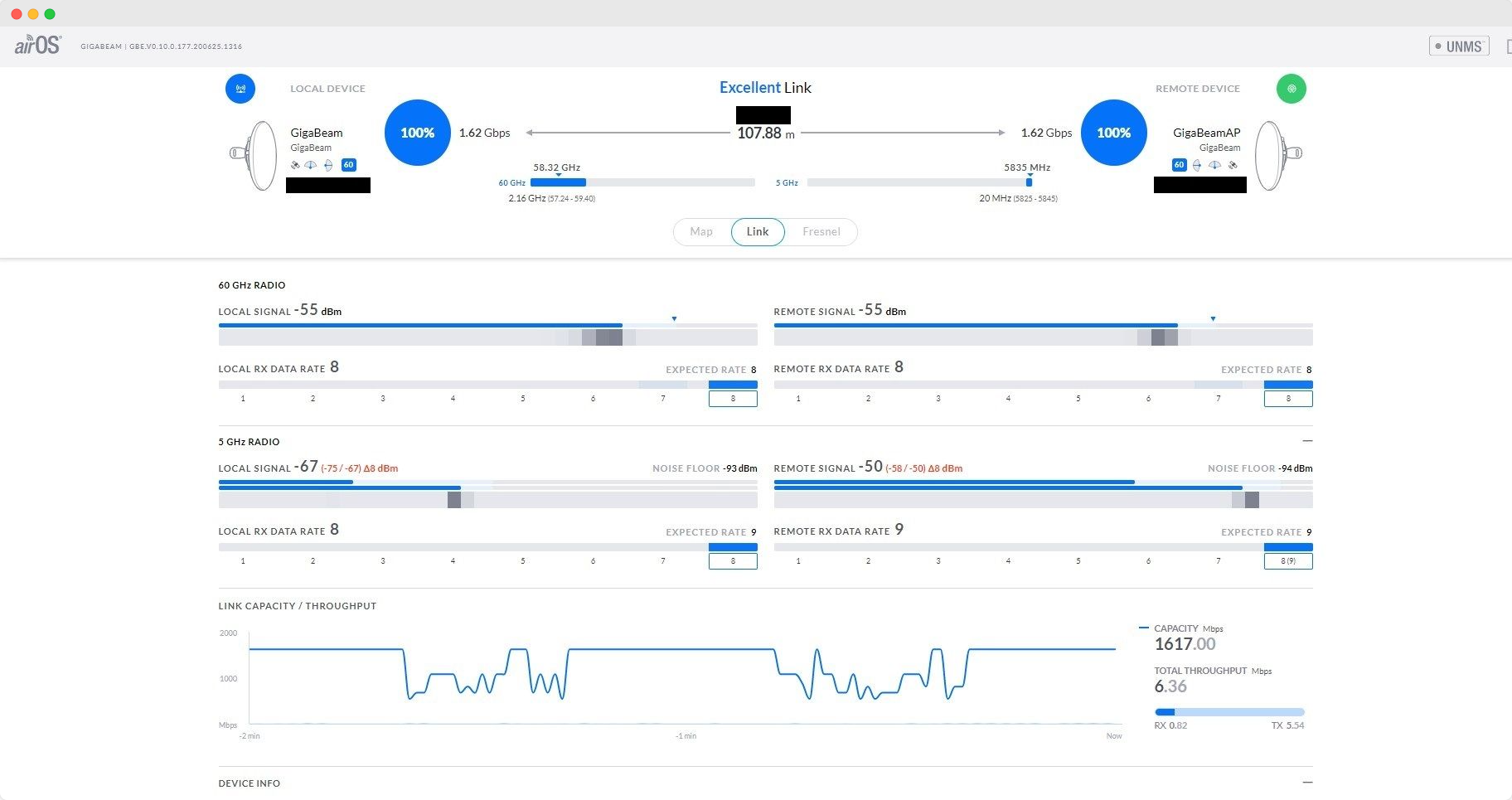Click the 60 GHz frequency band bar
Image resolution: width=1512 pixels, height=800 pixels.
(642, 182)
